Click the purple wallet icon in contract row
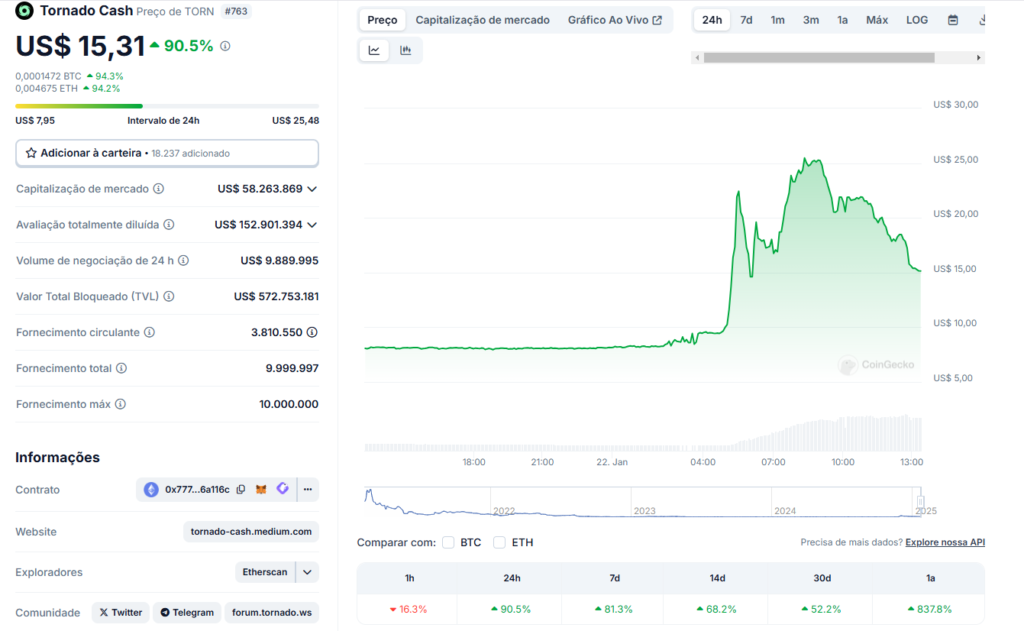The width and height of the screenshot is (1024, 631). point(282,489)
